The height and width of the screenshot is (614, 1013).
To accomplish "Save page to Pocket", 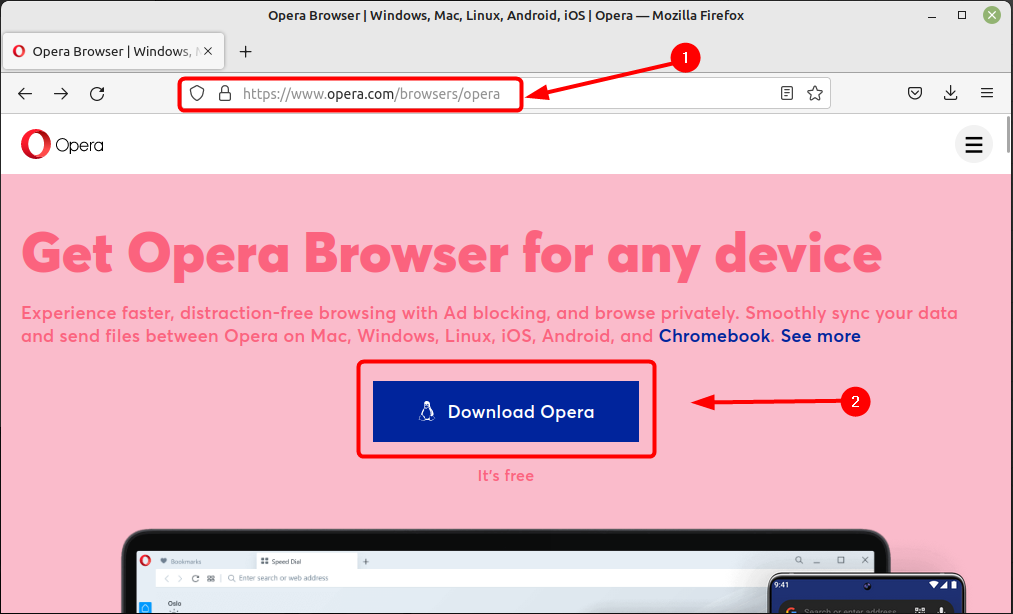I will pyautogui.click(x=915, y=93).
